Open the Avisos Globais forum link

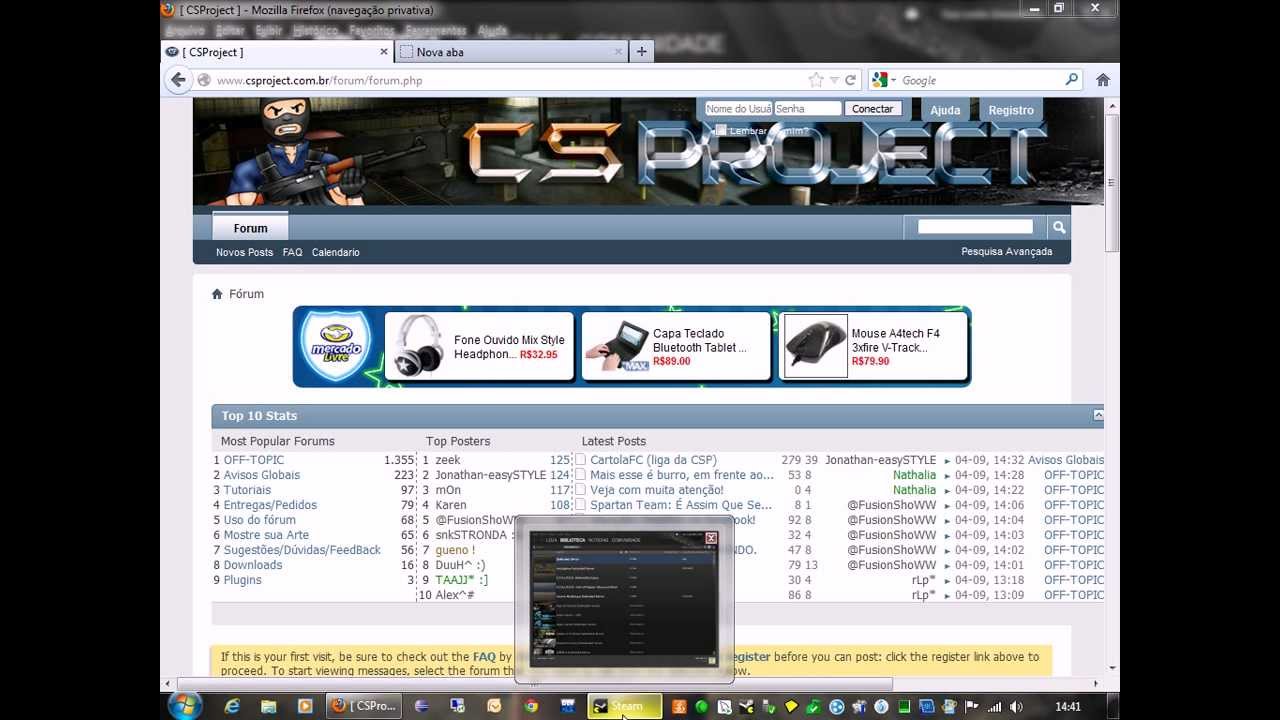pos(262,475)
